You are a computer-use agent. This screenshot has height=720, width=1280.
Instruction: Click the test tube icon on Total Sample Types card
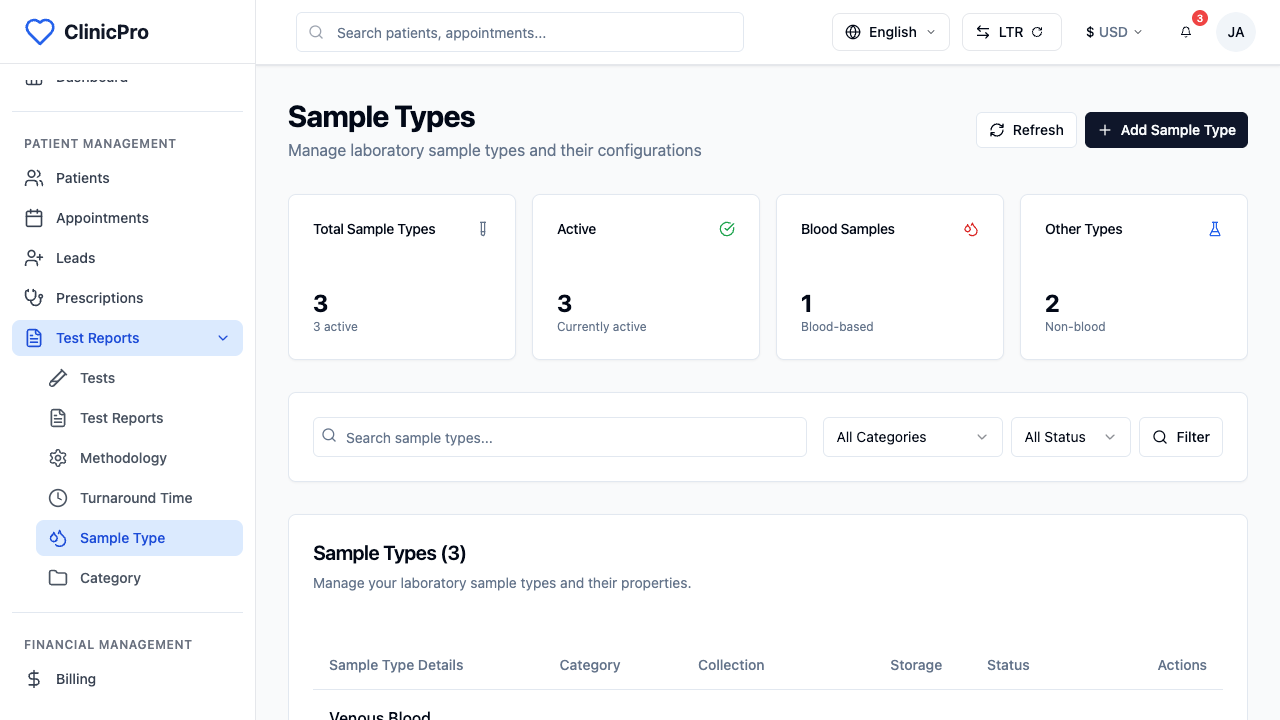483,229
